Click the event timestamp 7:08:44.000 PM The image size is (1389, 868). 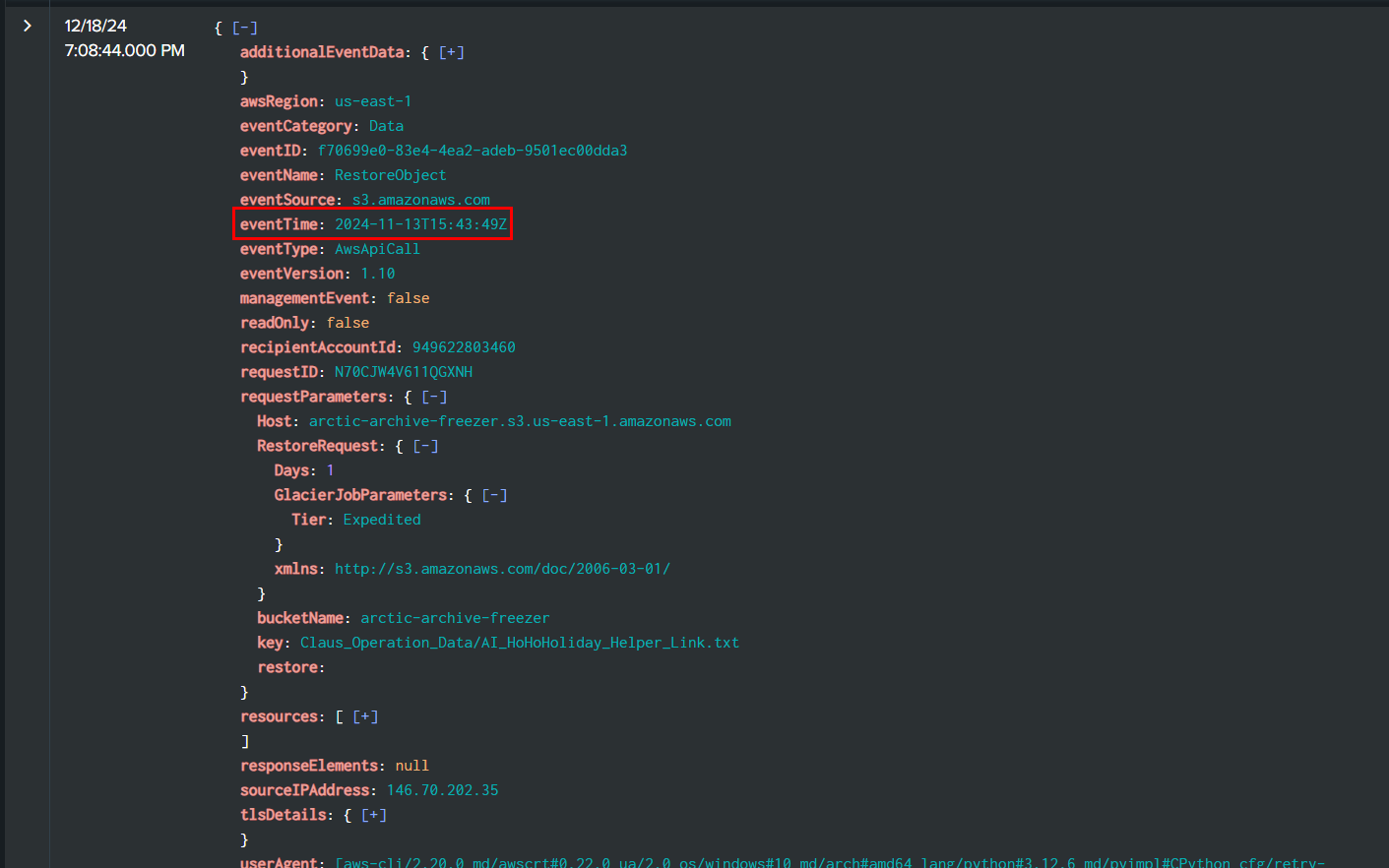[124, 50]
